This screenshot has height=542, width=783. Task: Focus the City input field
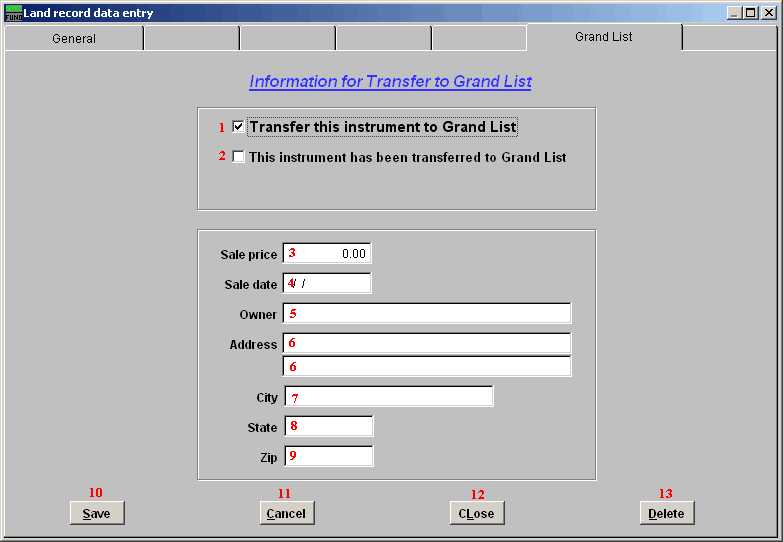389,397
